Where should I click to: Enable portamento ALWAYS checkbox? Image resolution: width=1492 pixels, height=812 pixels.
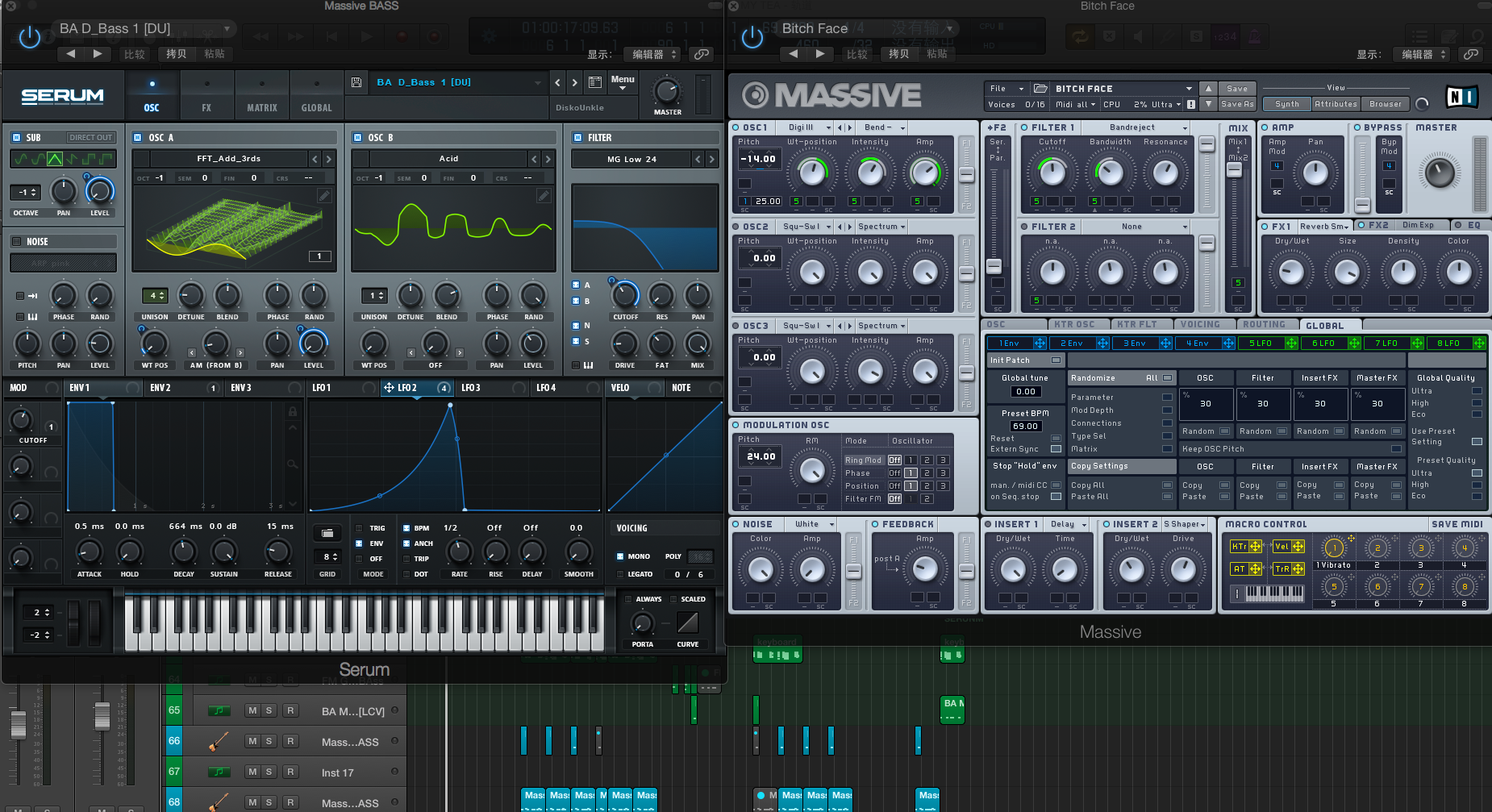pos(628,599)
